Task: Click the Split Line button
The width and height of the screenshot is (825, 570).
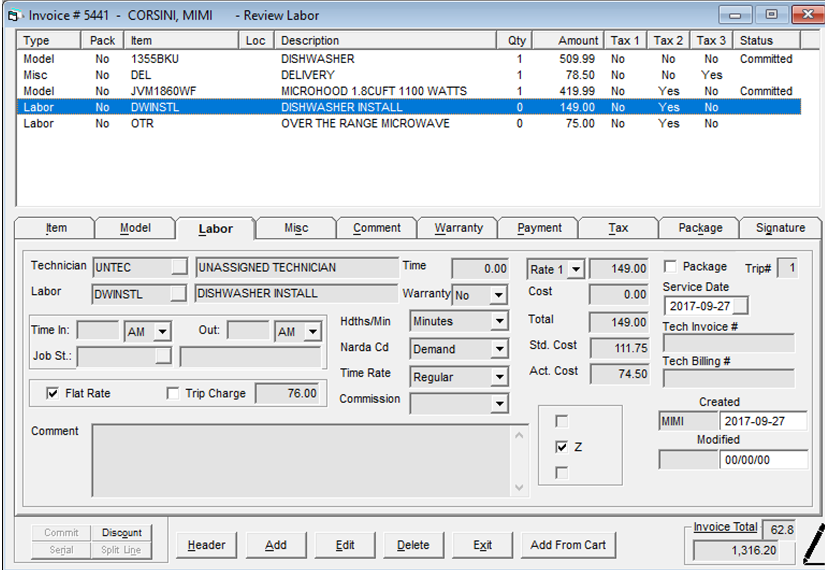Action: coord(122,550)
